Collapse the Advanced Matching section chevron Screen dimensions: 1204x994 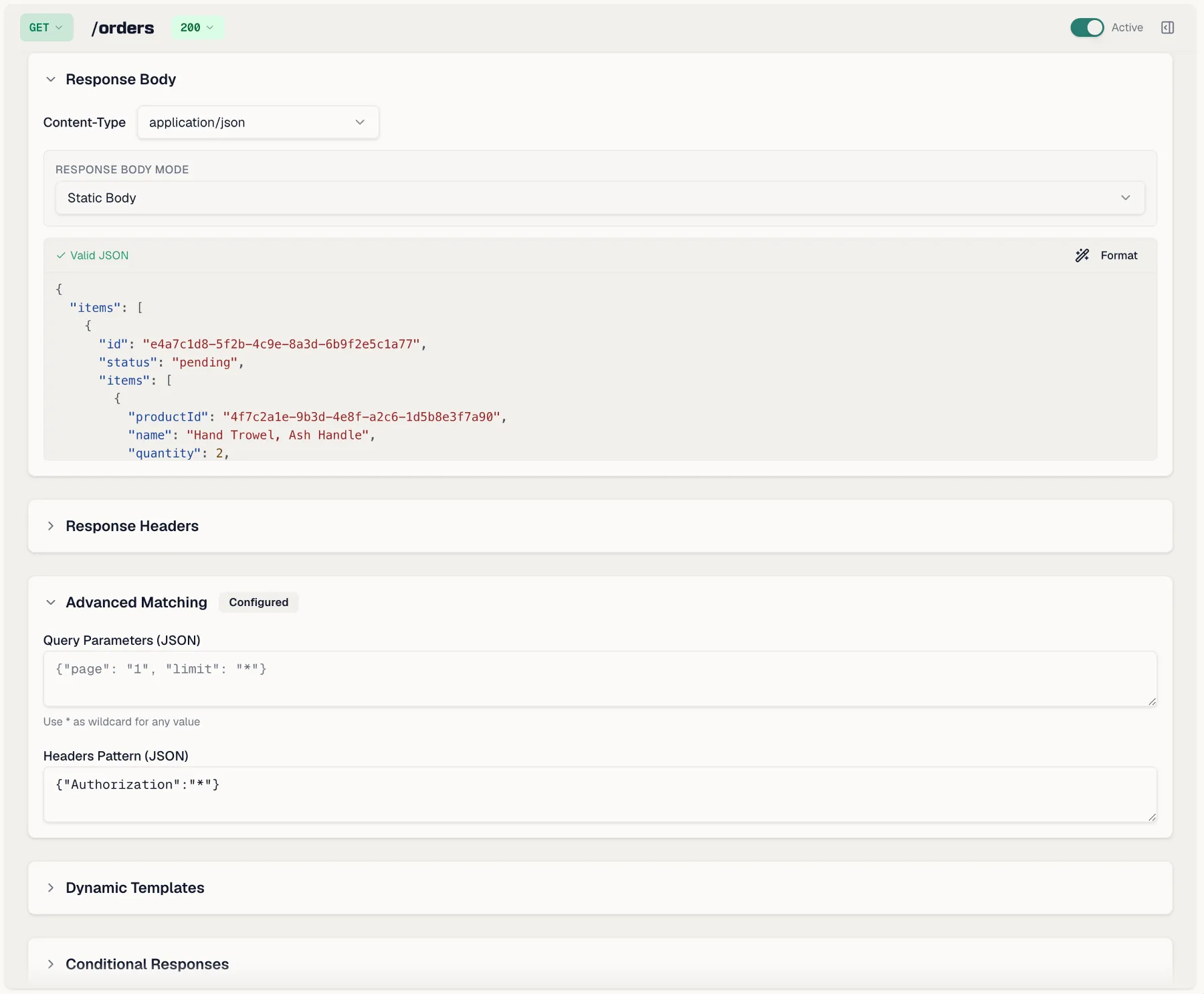coord(51,603)
